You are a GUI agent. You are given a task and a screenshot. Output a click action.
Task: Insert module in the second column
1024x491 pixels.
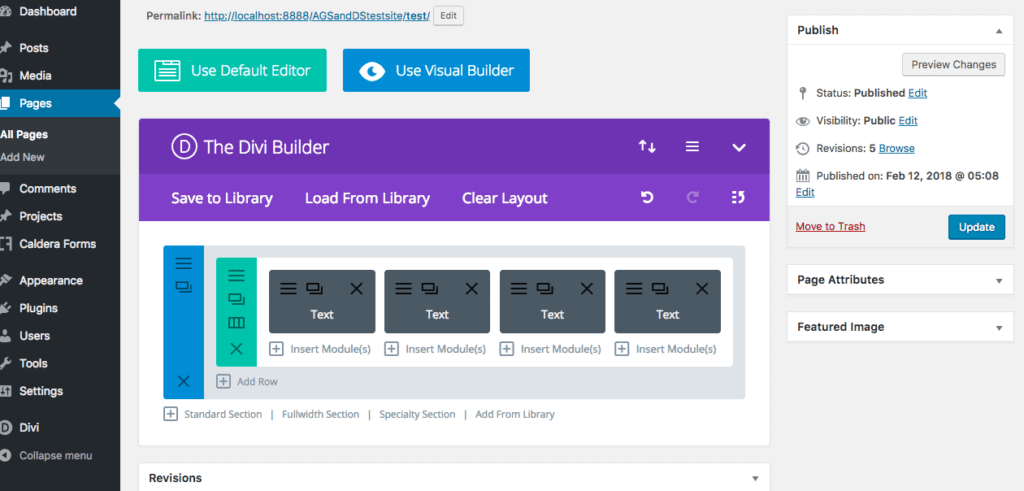pyautogui.click(x=435, y=349)
